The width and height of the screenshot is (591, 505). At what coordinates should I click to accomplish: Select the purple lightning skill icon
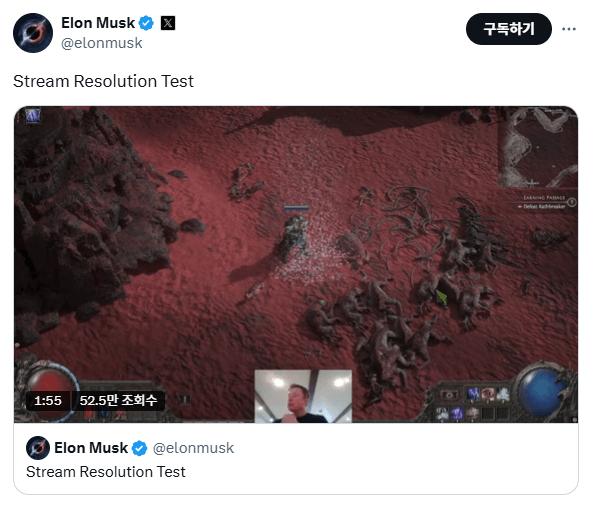click(x=473, y=394)
